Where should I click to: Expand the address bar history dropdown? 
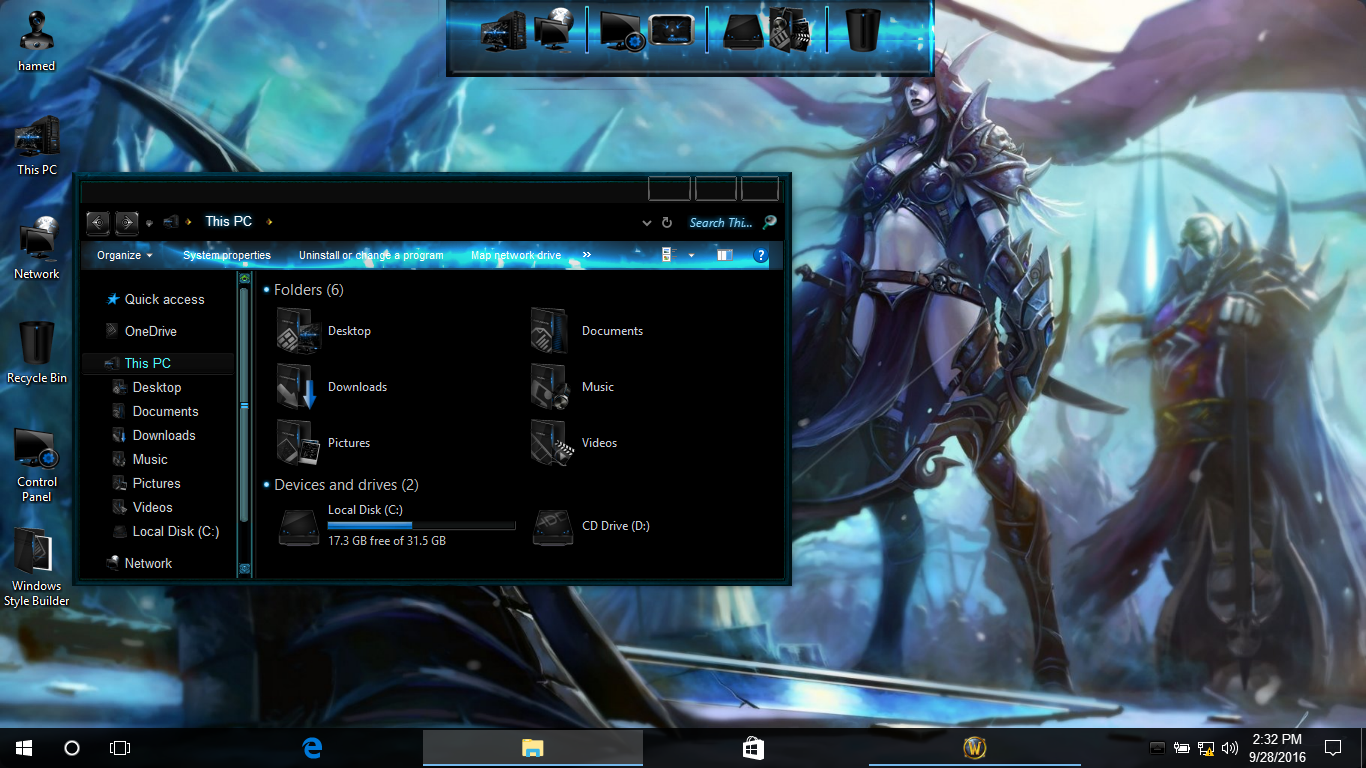[x=647, y=223]
